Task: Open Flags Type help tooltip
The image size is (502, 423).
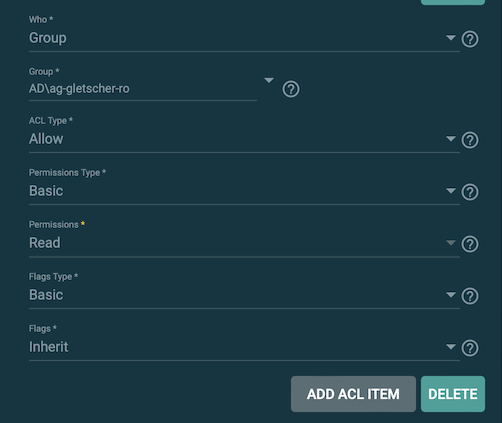Action: [x=470, y=296]
